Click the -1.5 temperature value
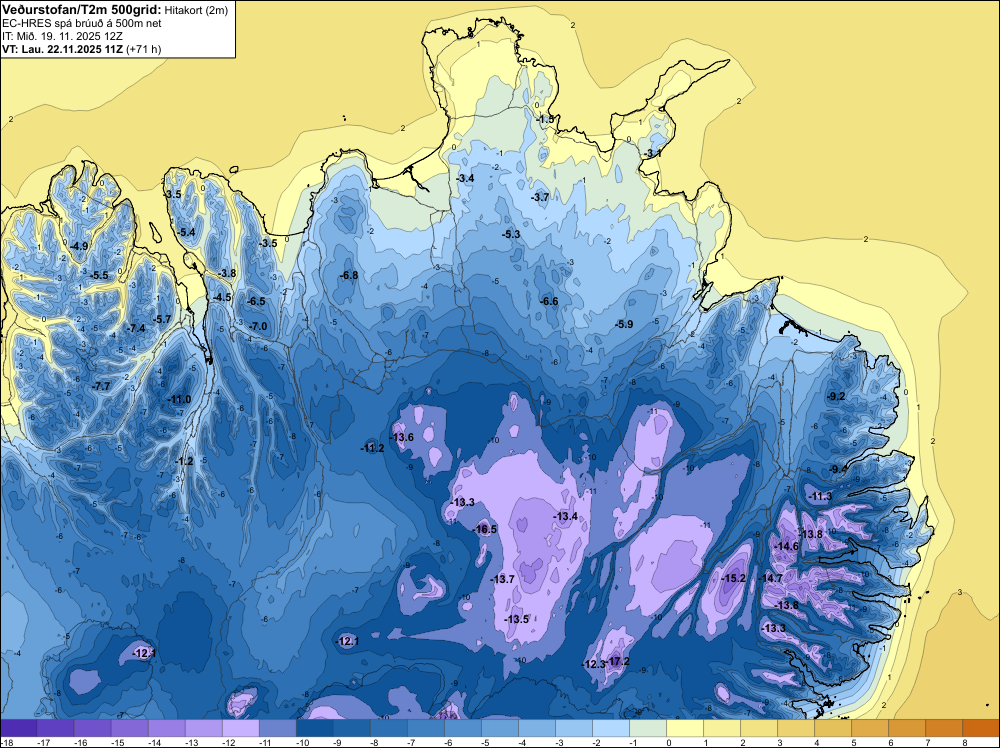 (545, 119)
